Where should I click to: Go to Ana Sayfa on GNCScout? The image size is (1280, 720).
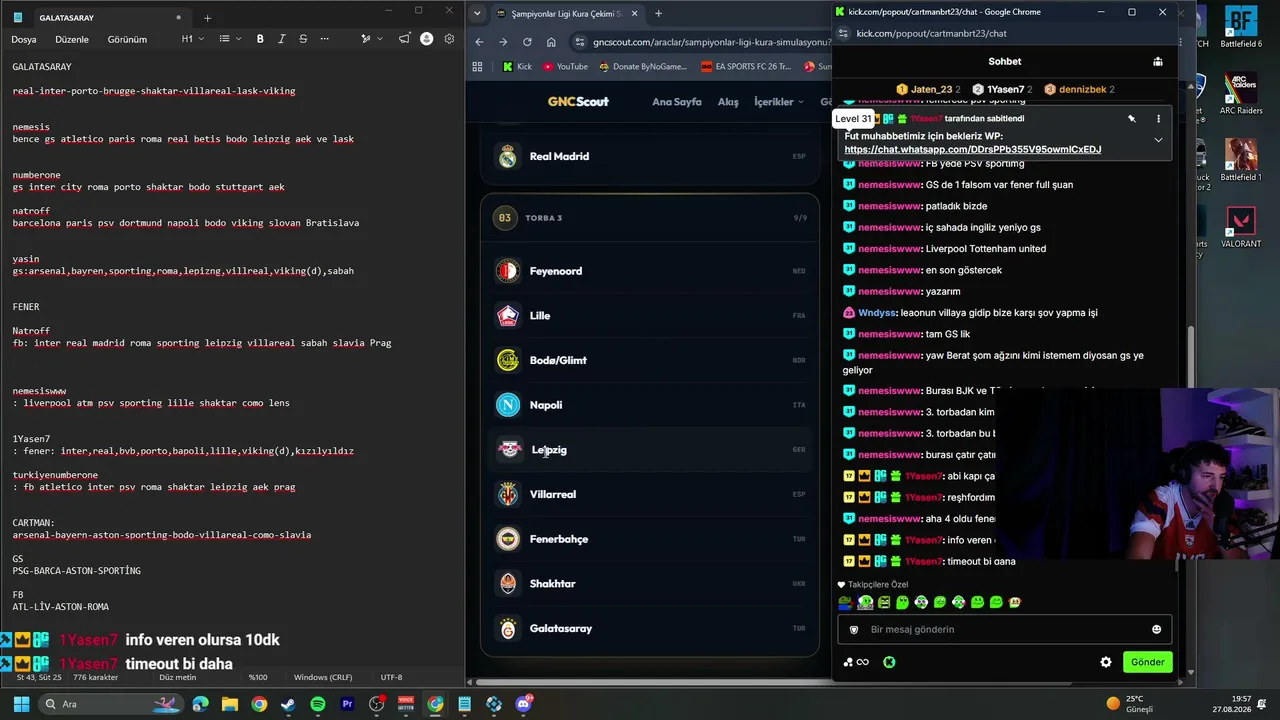tap(677, 102)
